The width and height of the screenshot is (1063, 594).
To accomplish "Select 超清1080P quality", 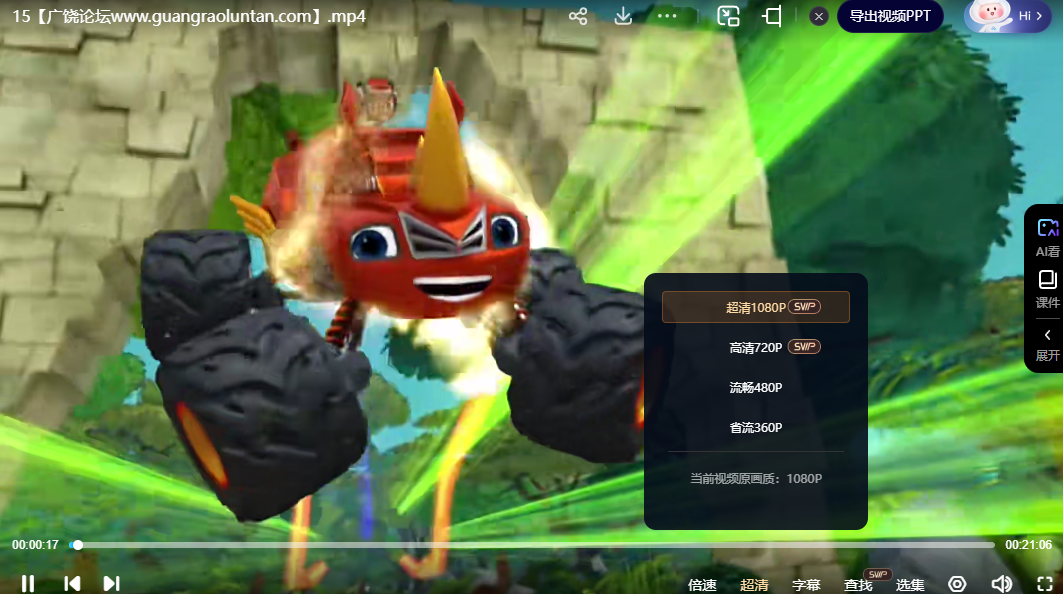I will coord(756,307).
